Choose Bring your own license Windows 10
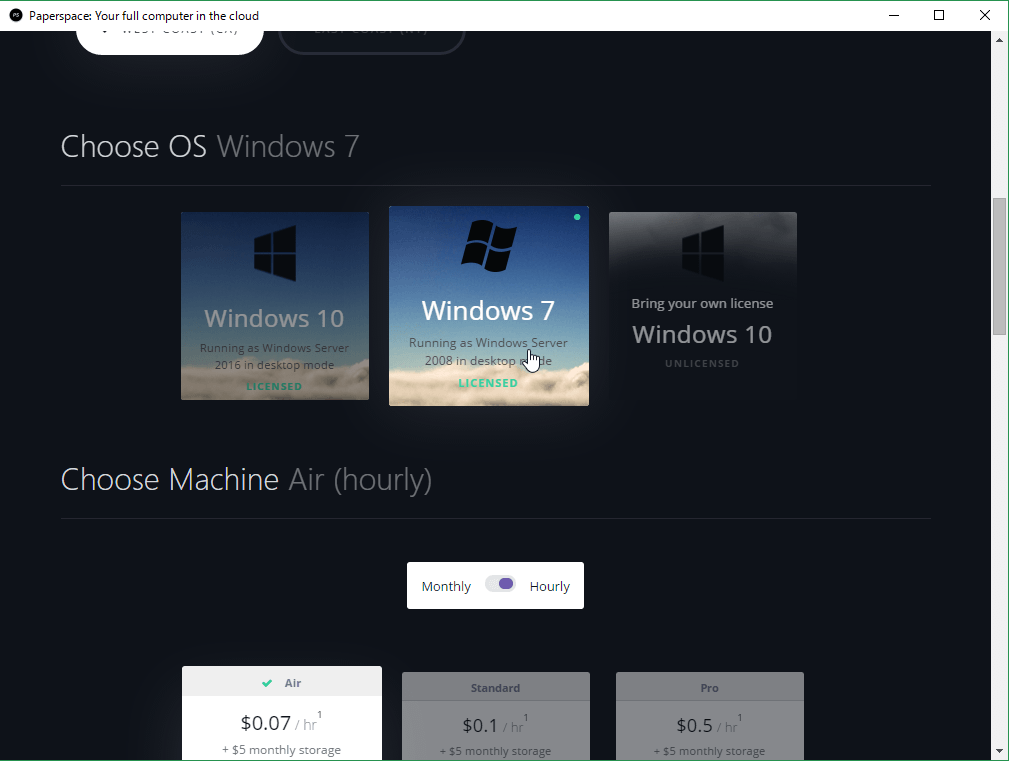Viewport: 1009px width, 761px height. click(703, 306)
